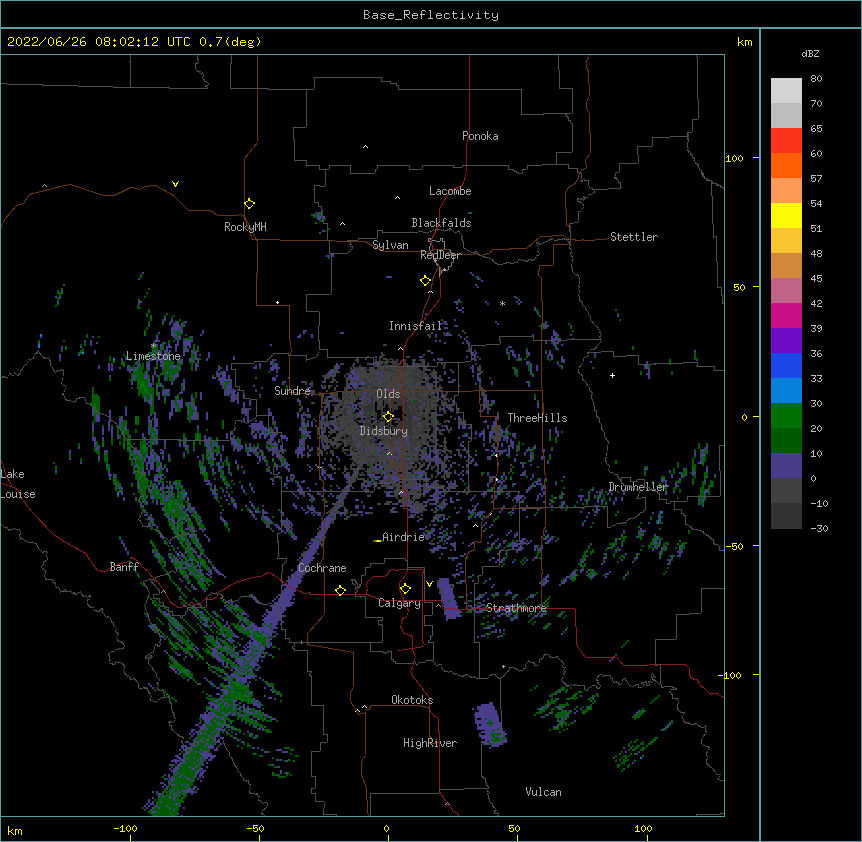This screenshot has height=842, width=862.
Task: Select the slate purple 0–10 dBZ swatch
Action: (786, 466)
